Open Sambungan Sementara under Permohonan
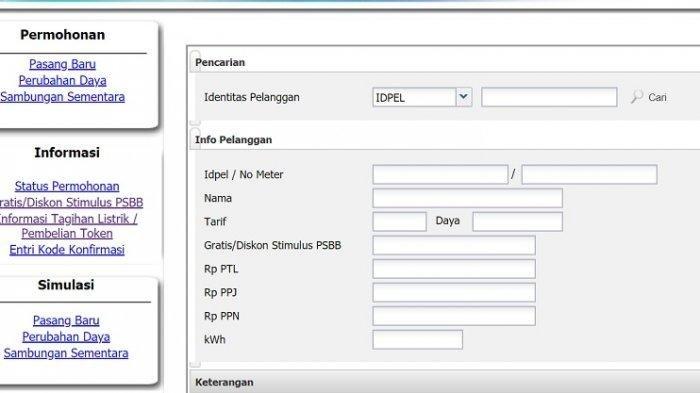 (62, 97)
